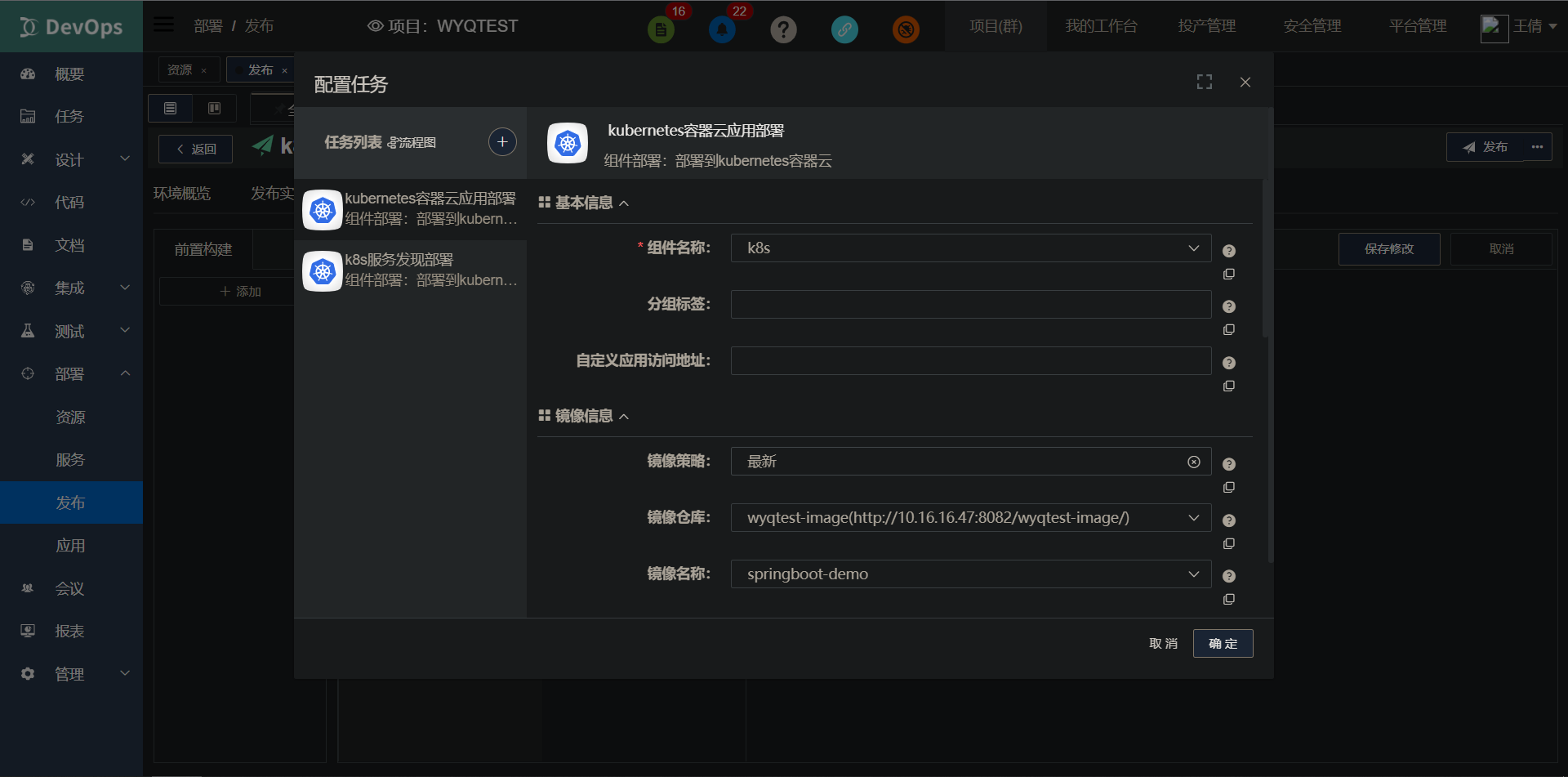Click the blocked/ban icon in top bar
The image size is (1568, 777).
tap(906, 29)
